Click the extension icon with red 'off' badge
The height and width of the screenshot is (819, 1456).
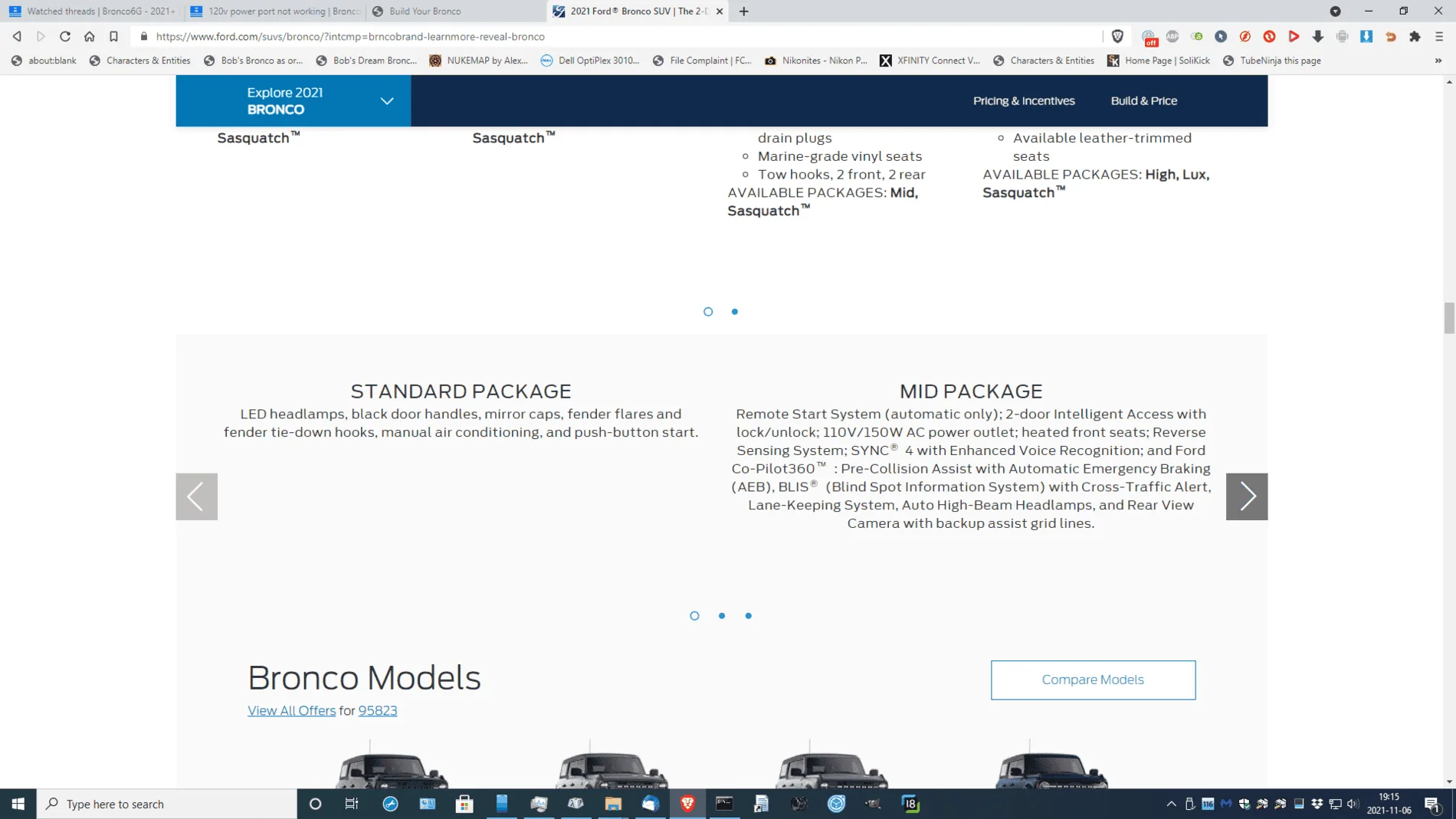click(1149, 37)
